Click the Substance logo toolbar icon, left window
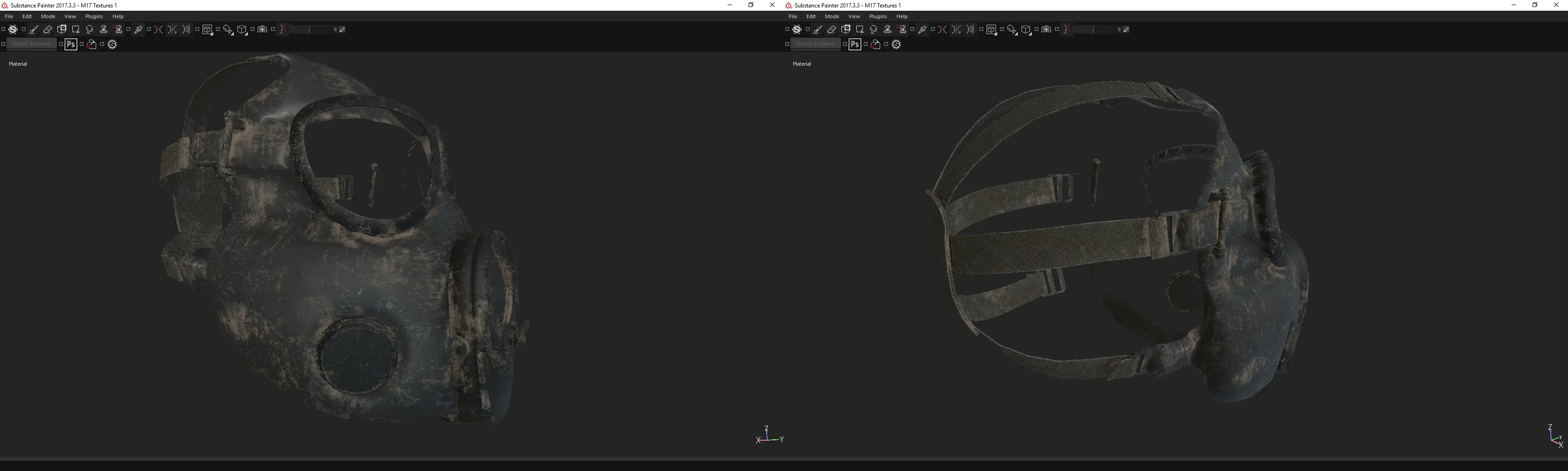The width and height of the screenshot is (1568, 471). coord(13,29)
